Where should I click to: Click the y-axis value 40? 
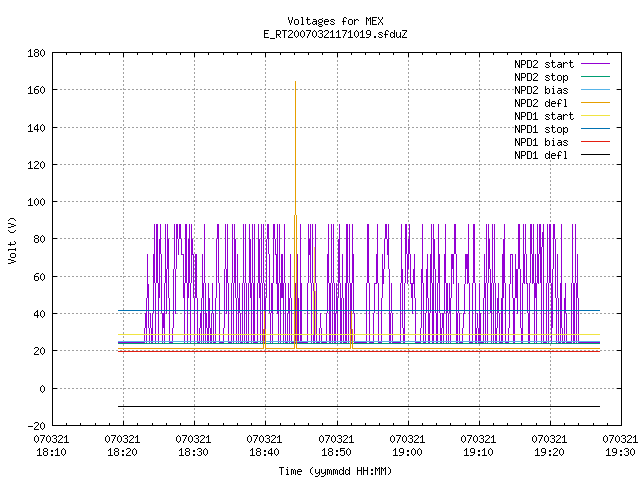coord(39,314)
